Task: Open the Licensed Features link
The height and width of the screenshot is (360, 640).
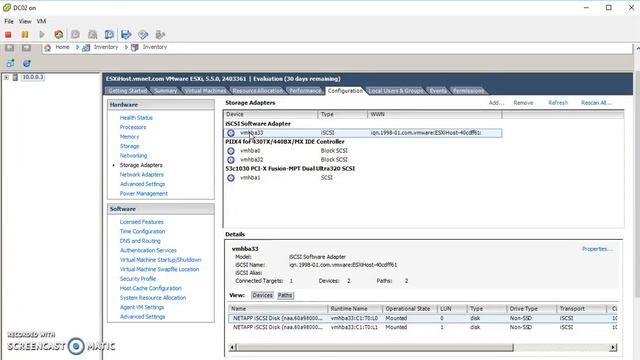Action: tap(141, 222)
